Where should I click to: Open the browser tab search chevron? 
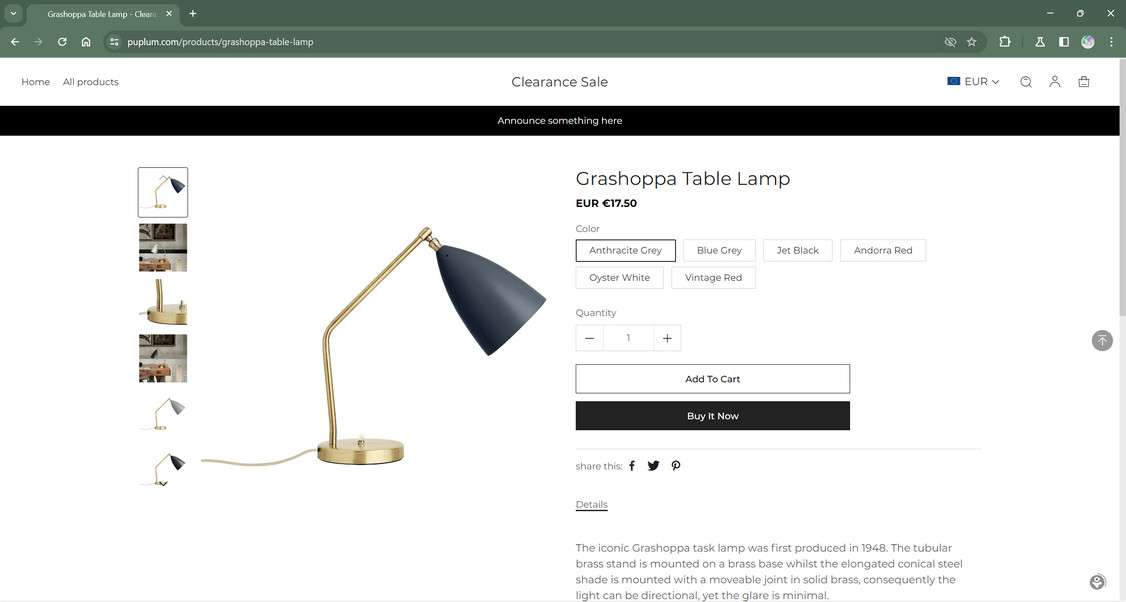coord(13,14)
